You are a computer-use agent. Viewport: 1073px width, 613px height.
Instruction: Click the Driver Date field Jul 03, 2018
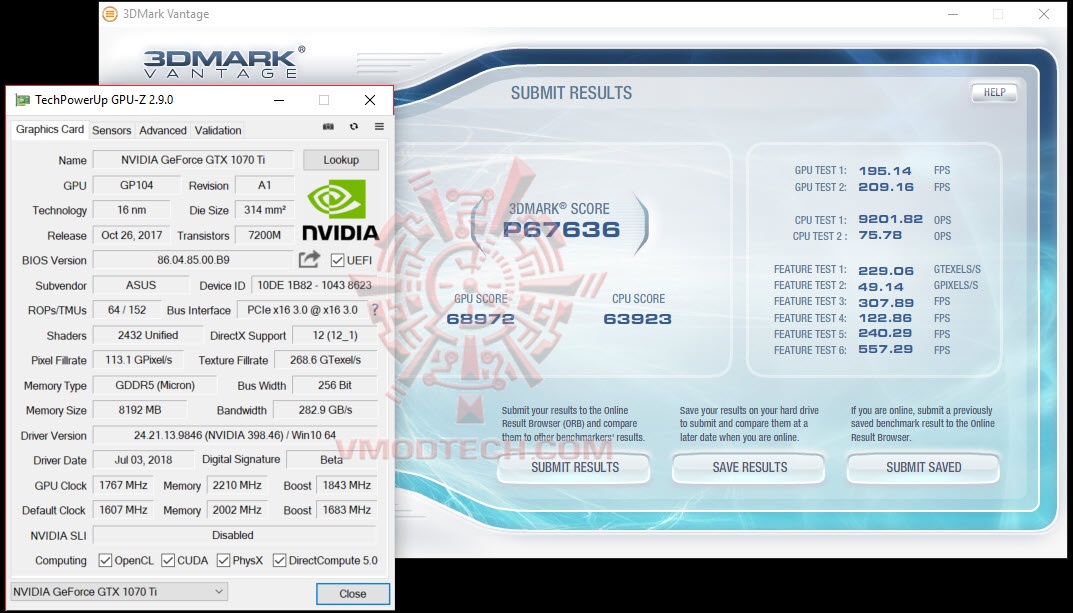pos(143,460)
